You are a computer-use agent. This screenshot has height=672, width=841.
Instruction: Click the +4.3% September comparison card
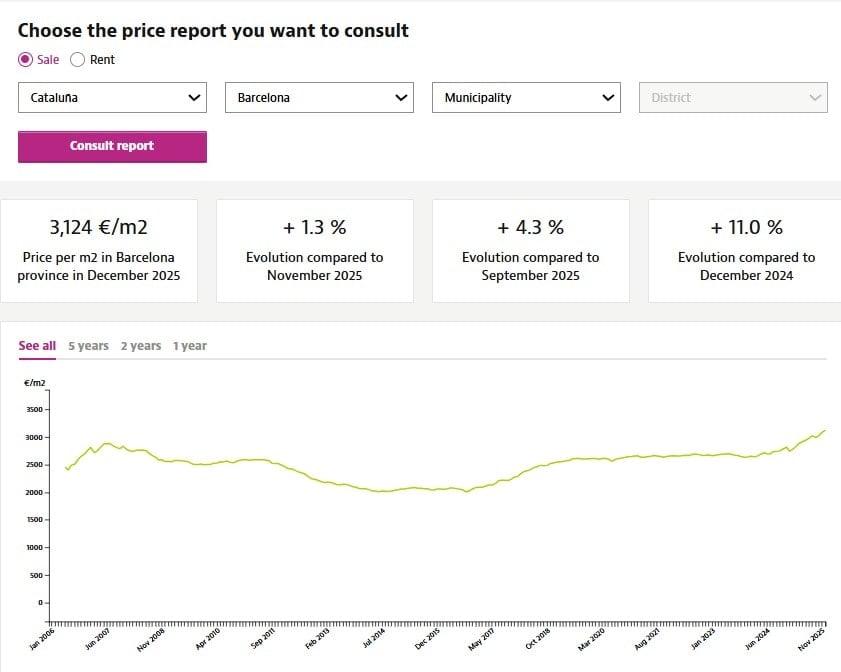(531, 250)
